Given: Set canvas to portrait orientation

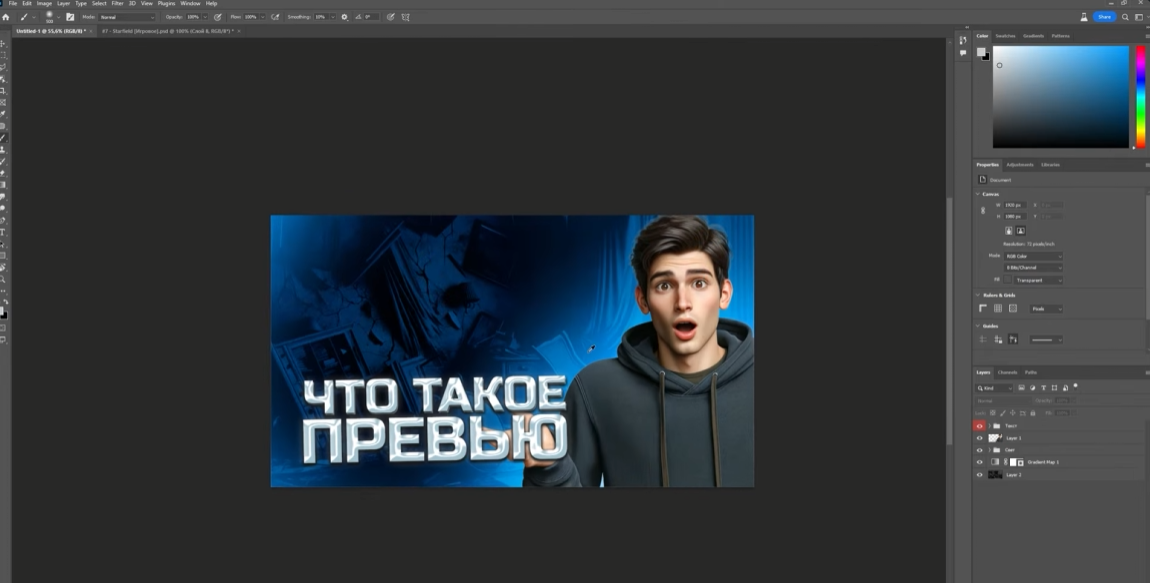Looking at the screenshot, I should pyautogui.click(x=1008, y=230).
